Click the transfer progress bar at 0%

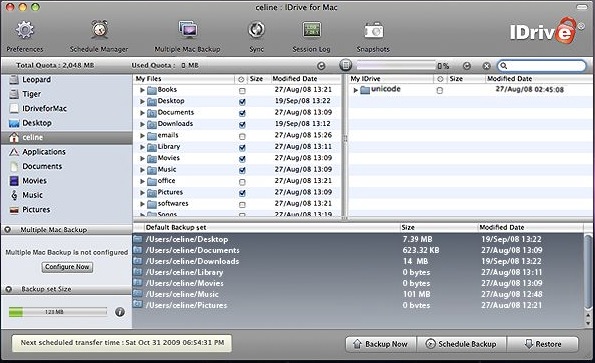click(396, 66)
